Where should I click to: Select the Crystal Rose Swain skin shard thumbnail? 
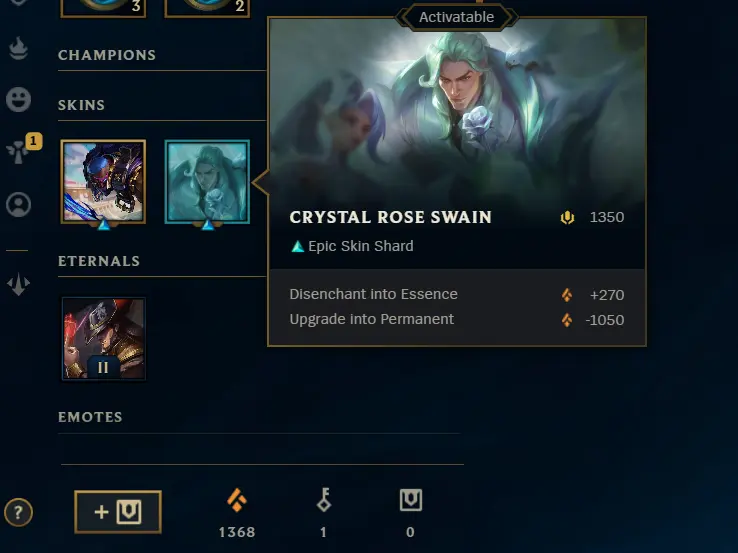point(207,182)
